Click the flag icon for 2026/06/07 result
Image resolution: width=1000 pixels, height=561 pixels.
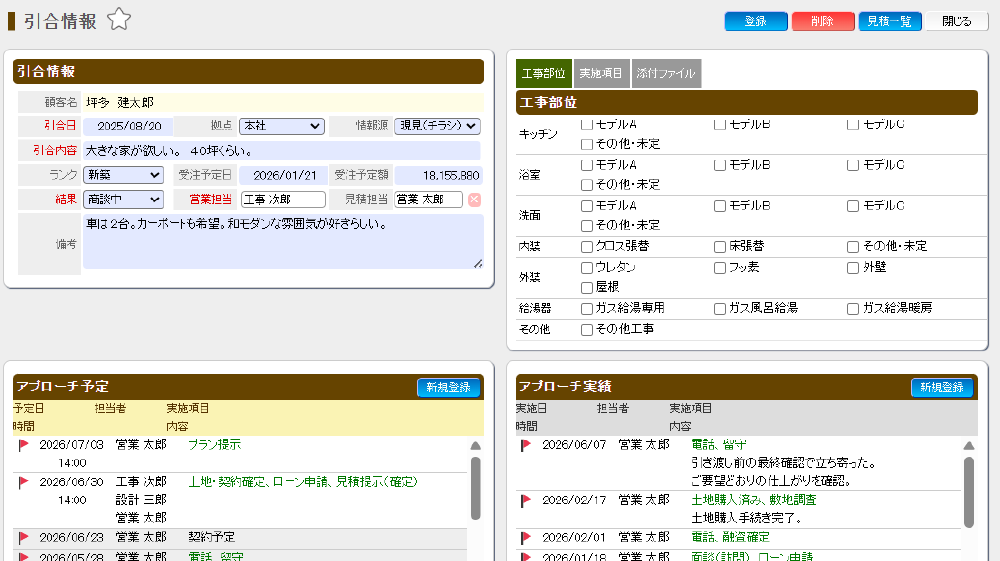click(526, 445)
